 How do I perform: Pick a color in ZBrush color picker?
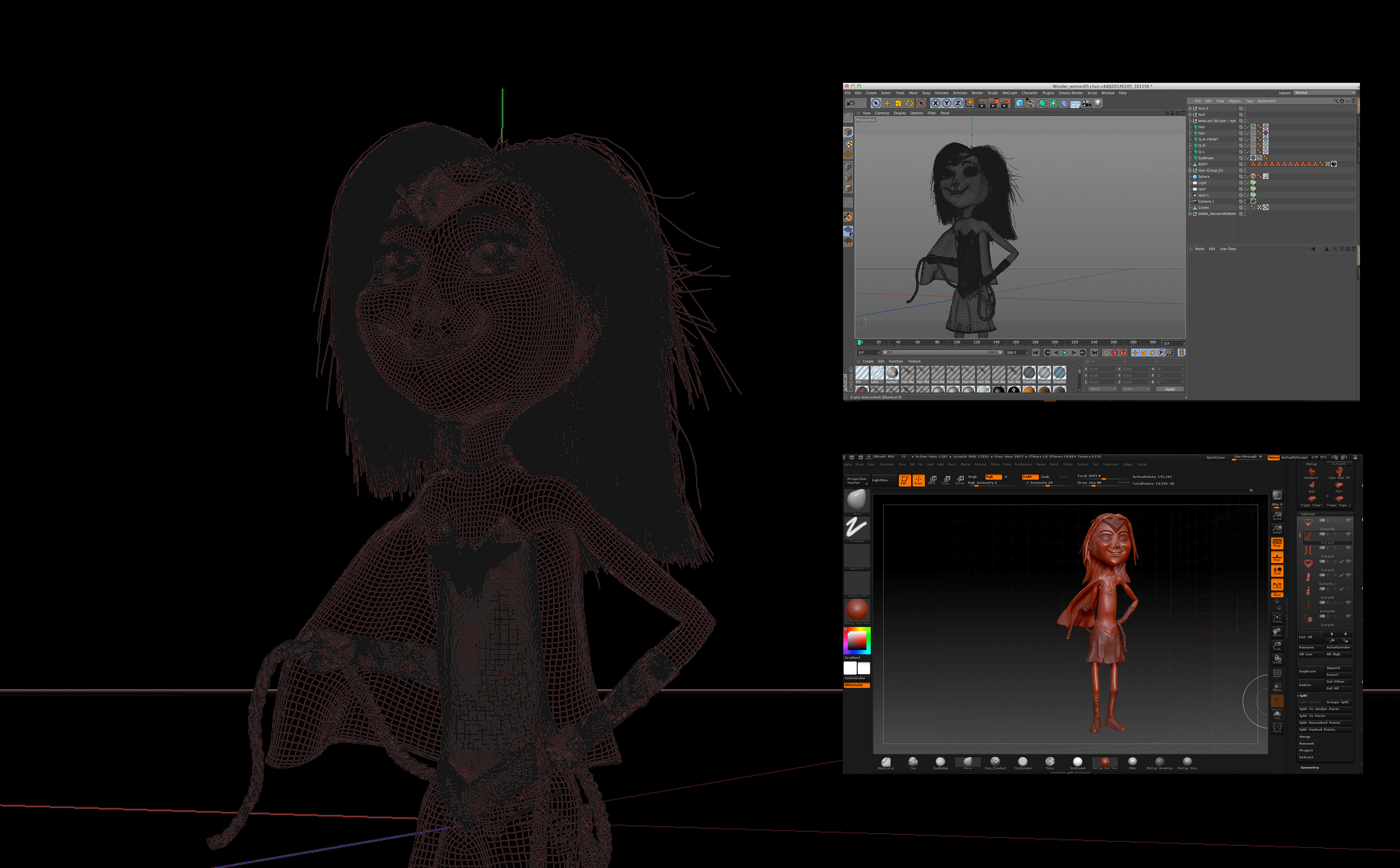click(857, 640)
